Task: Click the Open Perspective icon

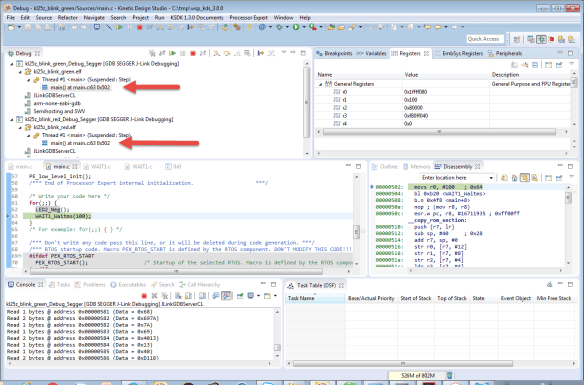Action: click(517, 39)
